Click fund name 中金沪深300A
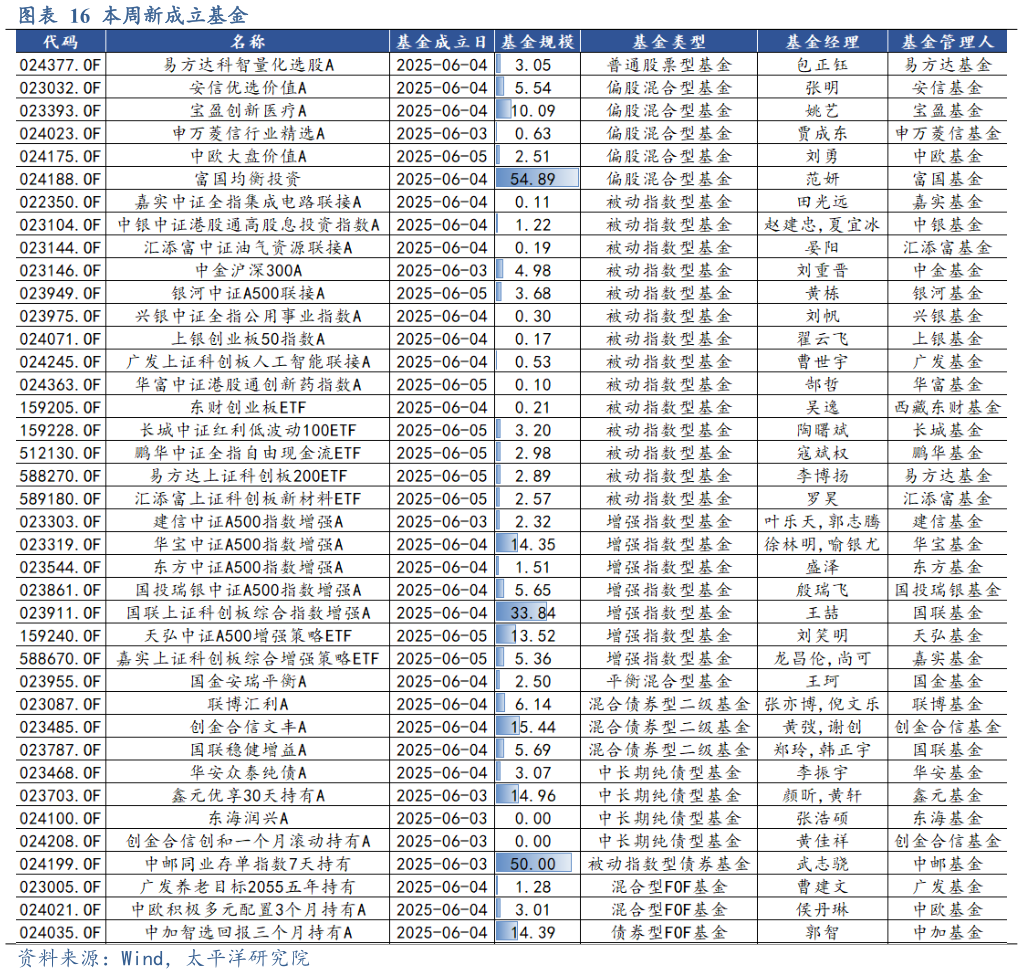 point(248,270)
